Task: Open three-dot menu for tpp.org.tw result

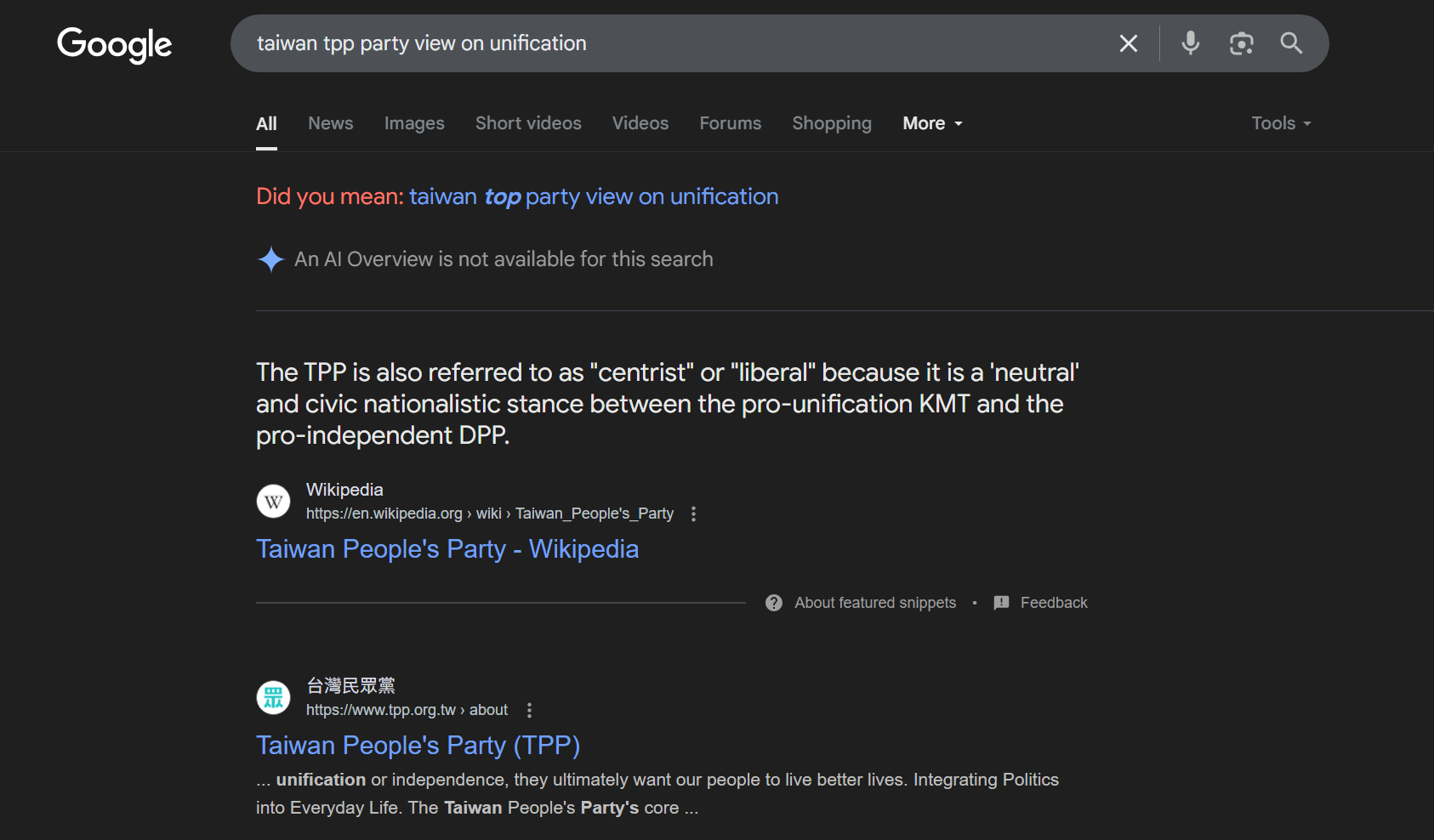Action: 529,710
